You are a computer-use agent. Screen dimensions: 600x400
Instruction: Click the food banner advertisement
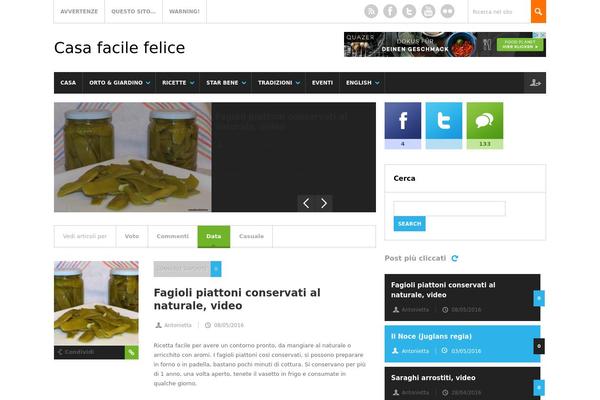point(445,44)
